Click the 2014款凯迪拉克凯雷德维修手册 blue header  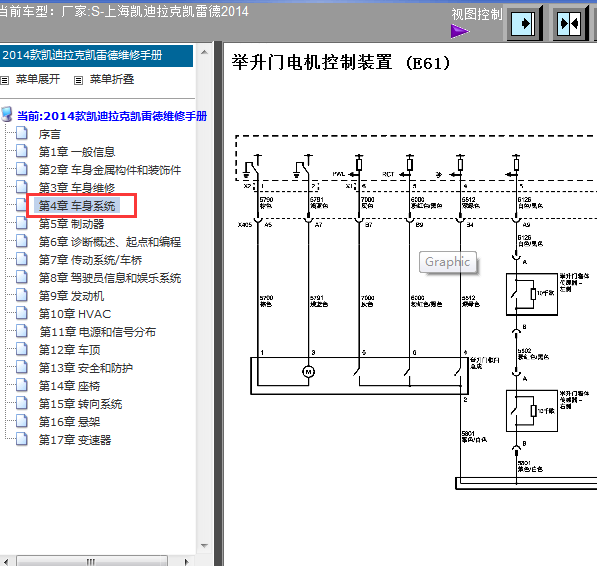pos(96,56)
